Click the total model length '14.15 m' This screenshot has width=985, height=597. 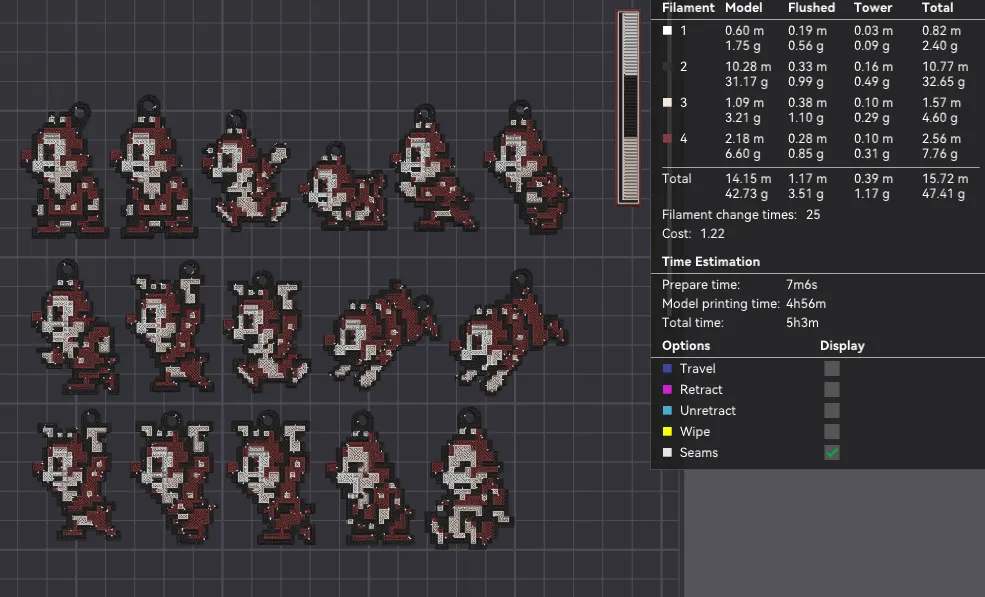[x=748, y=178]
